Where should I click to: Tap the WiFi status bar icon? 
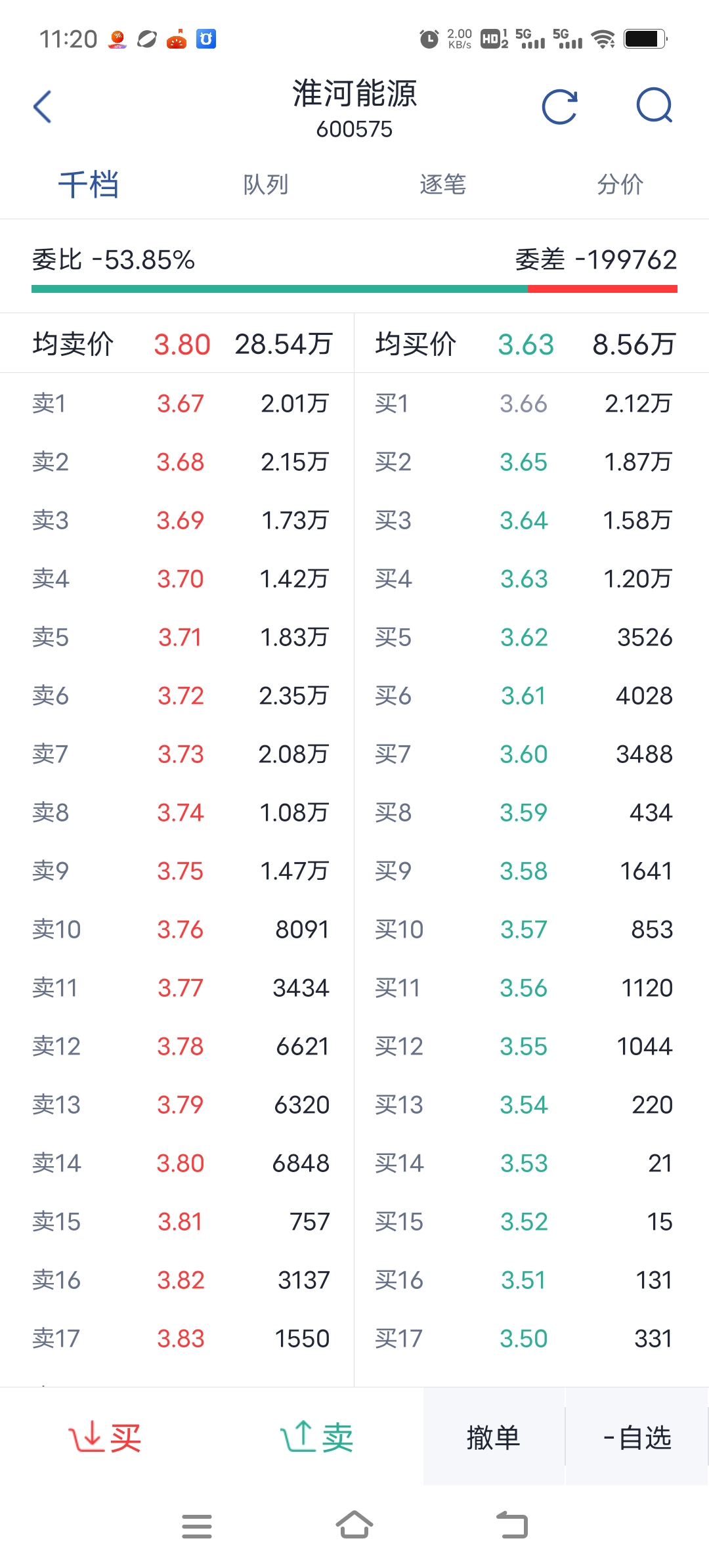click(x=603, y=39)
